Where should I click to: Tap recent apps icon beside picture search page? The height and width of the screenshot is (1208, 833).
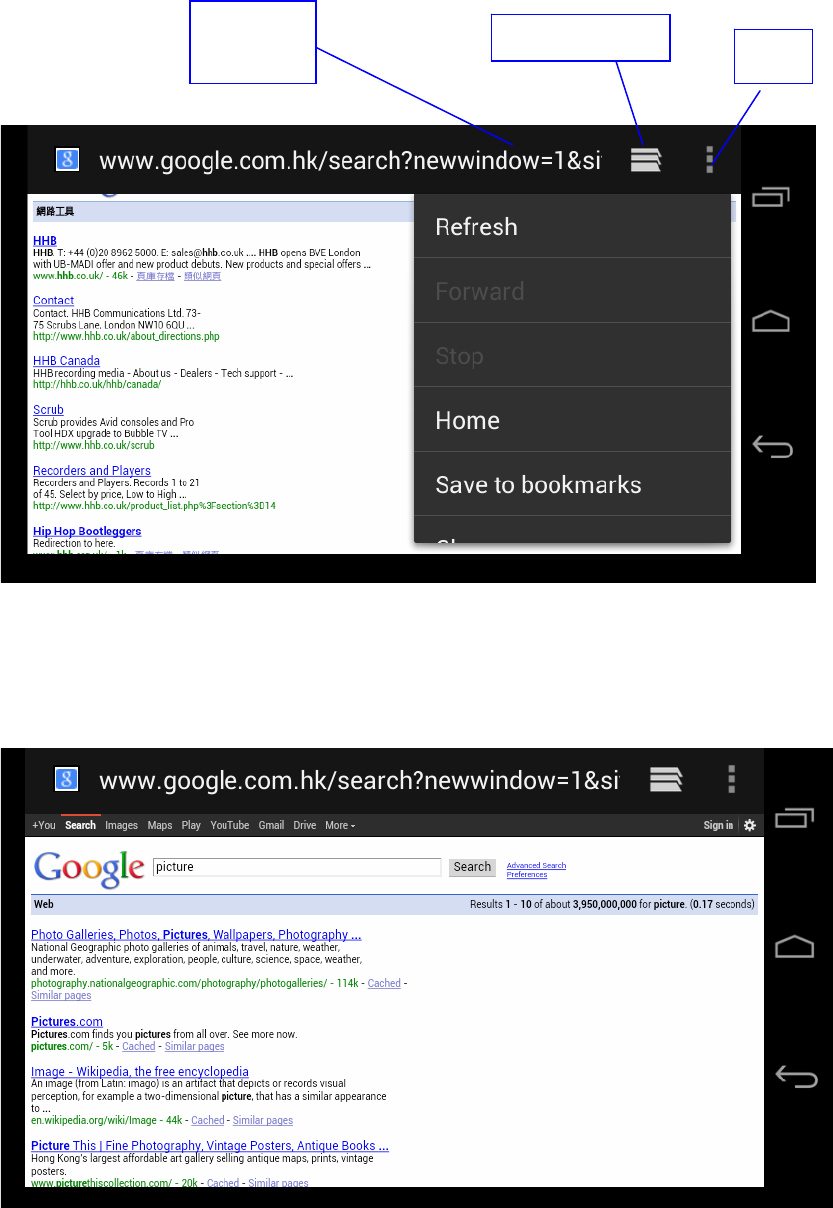coord(795,818)
